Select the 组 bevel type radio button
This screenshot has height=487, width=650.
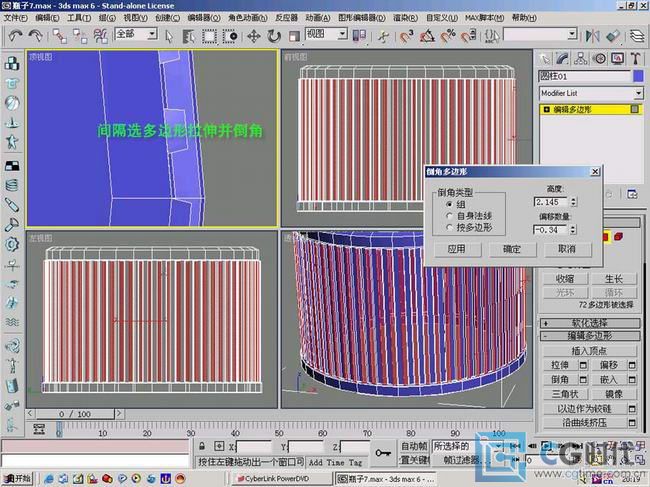(449, 204)
